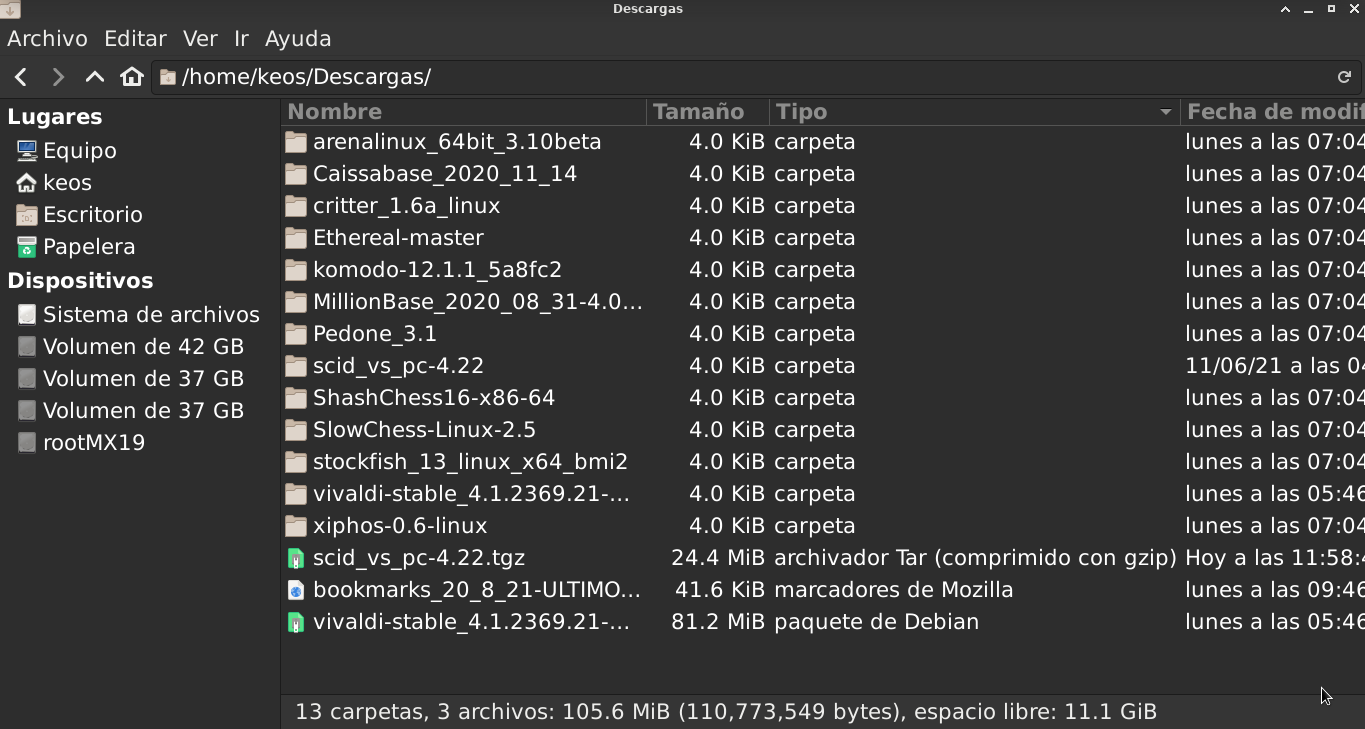Click the vivaldi-stable Debian package file icon
This screenshot has height=729, width=1365.
click(295, 622)
